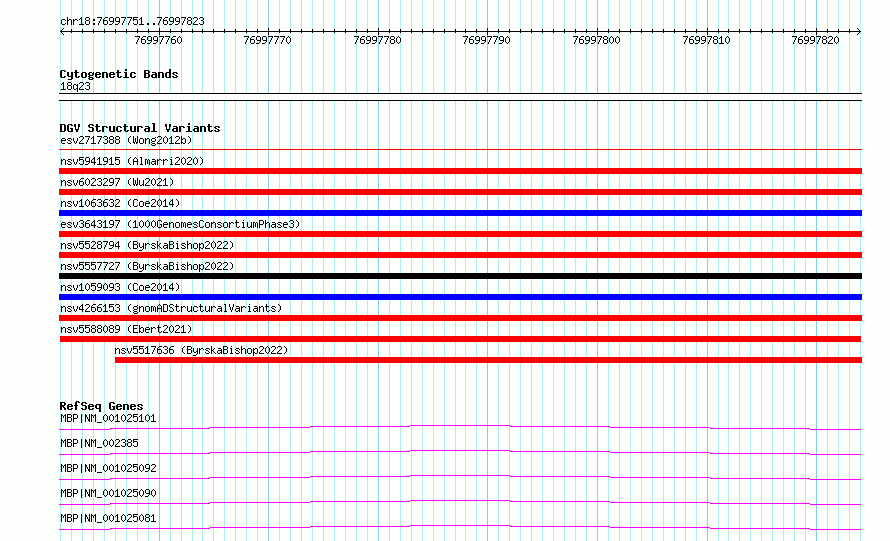
Task: Click red bar of nsv5588089
Action: 460,339
